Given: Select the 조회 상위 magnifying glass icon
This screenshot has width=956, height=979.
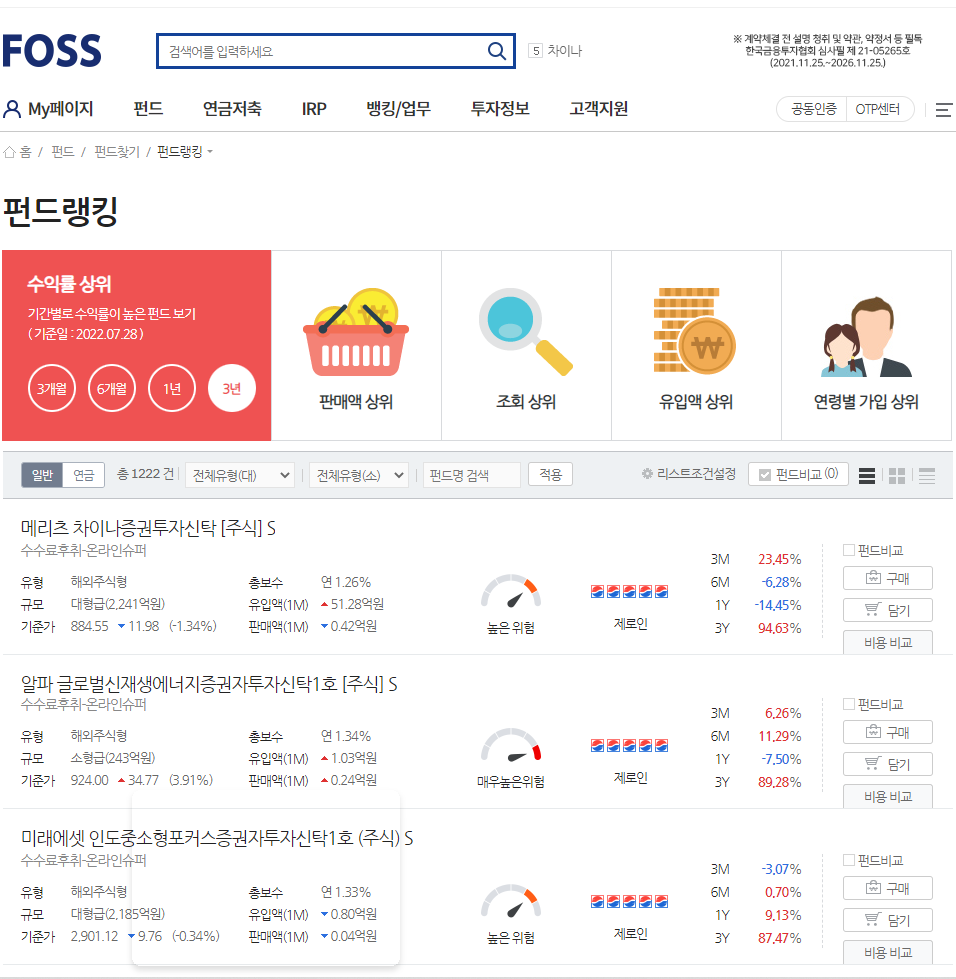Looking at the screenshot, I should point(526,332).
